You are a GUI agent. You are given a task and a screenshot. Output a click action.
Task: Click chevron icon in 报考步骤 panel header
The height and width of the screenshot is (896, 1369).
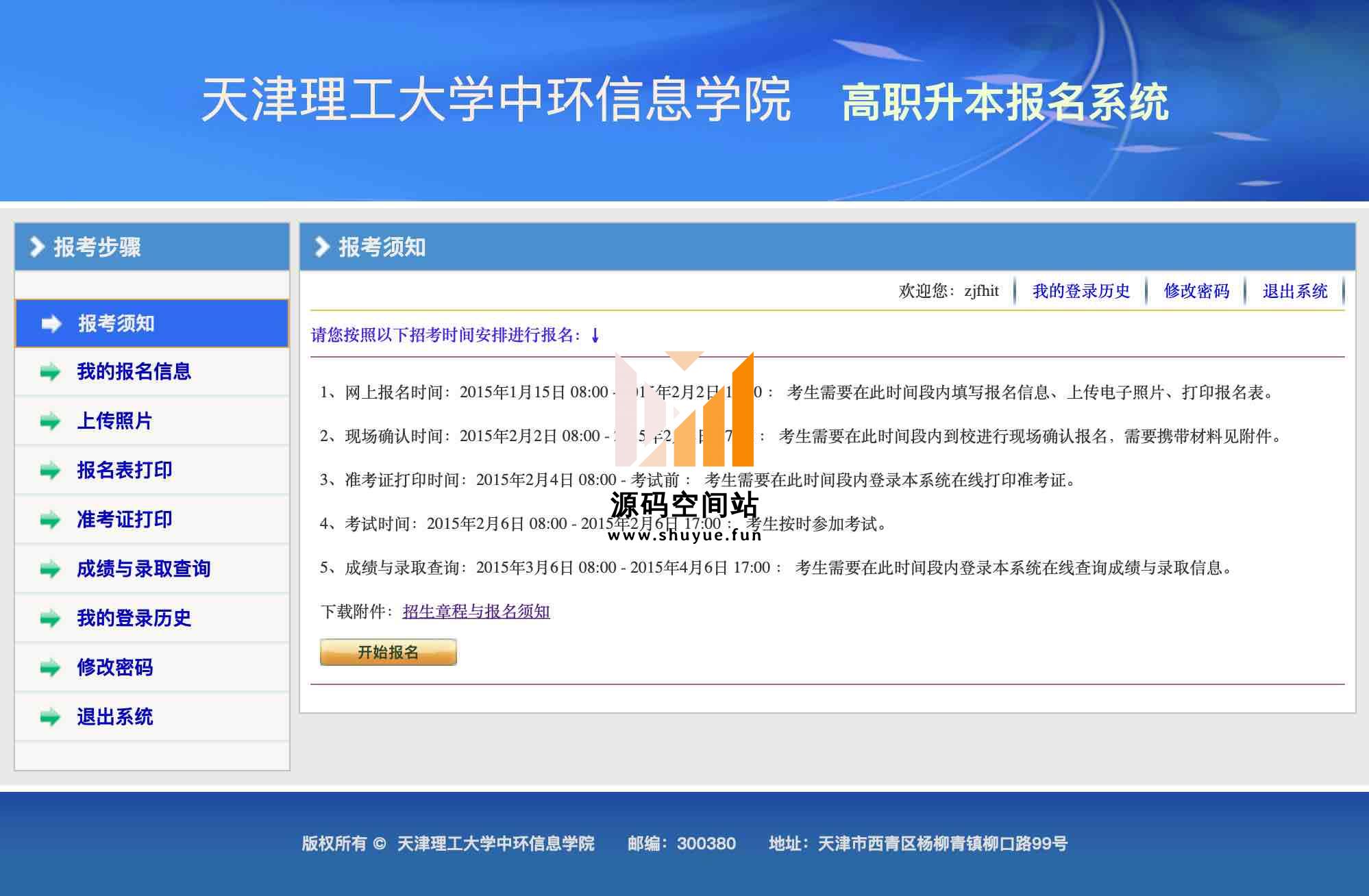click(37, 247)
